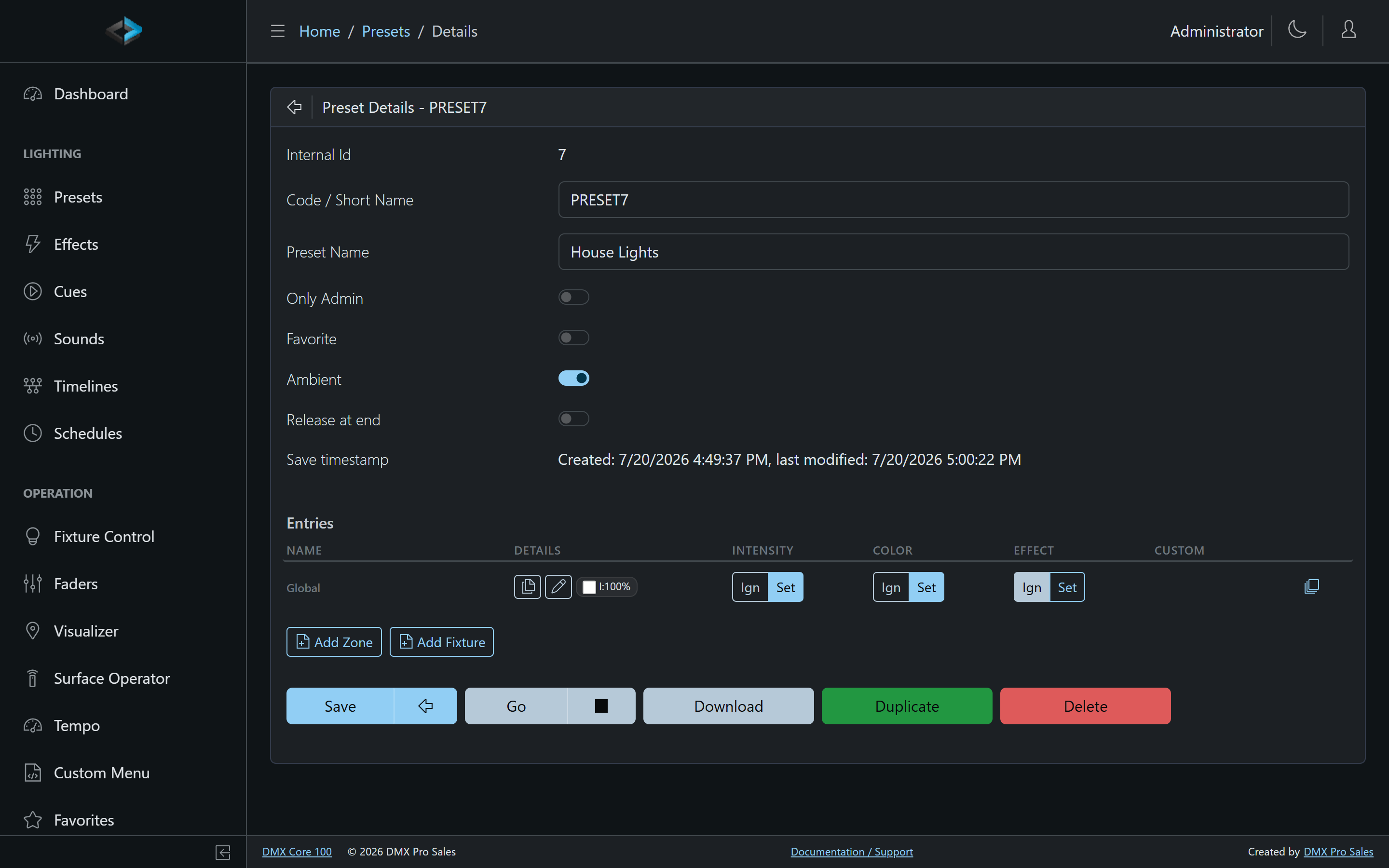Screen dimensions: 1389x868
Task: Click the Schedules clock icon
Action: (33, 433)
